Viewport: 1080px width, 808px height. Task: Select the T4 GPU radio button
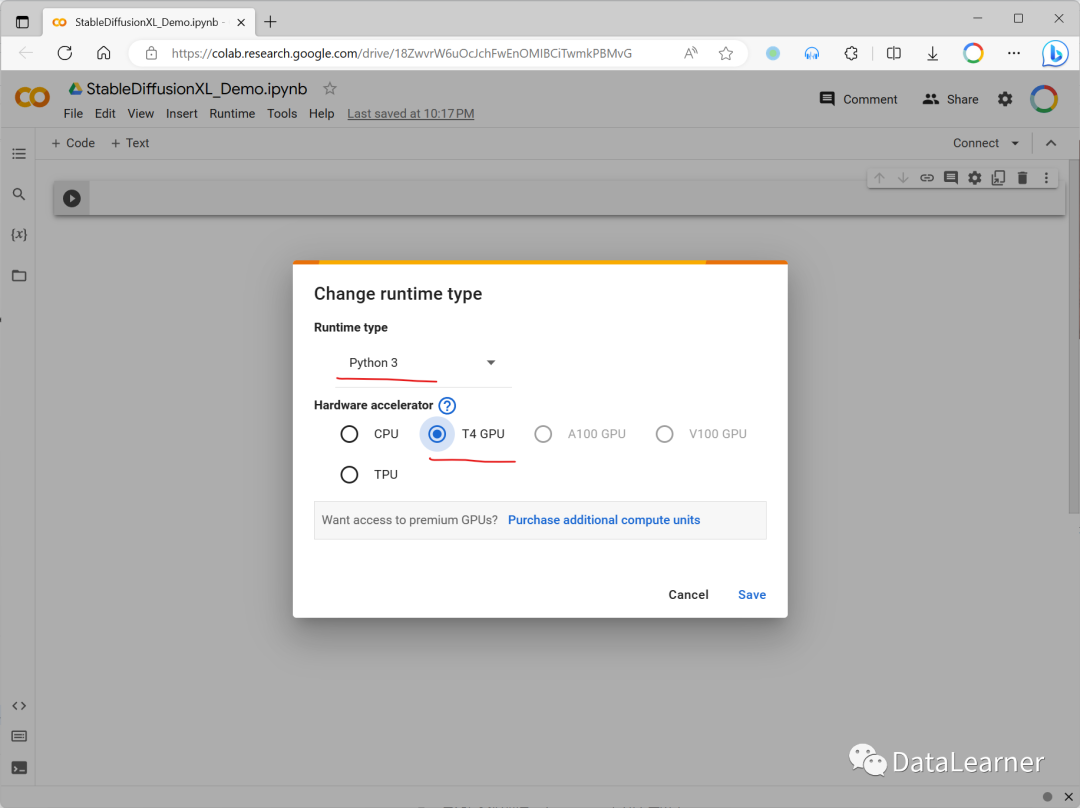[x=437, y=434]
